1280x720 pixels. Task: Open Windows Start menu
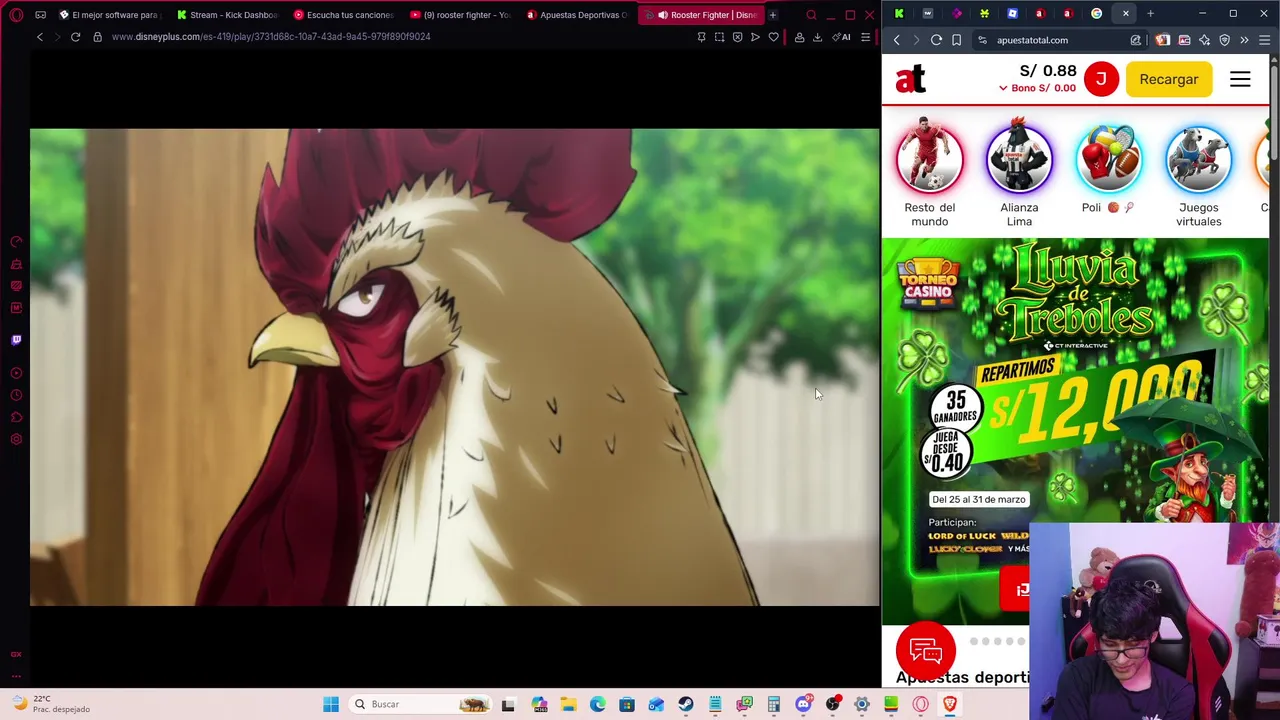click(331, 704)
